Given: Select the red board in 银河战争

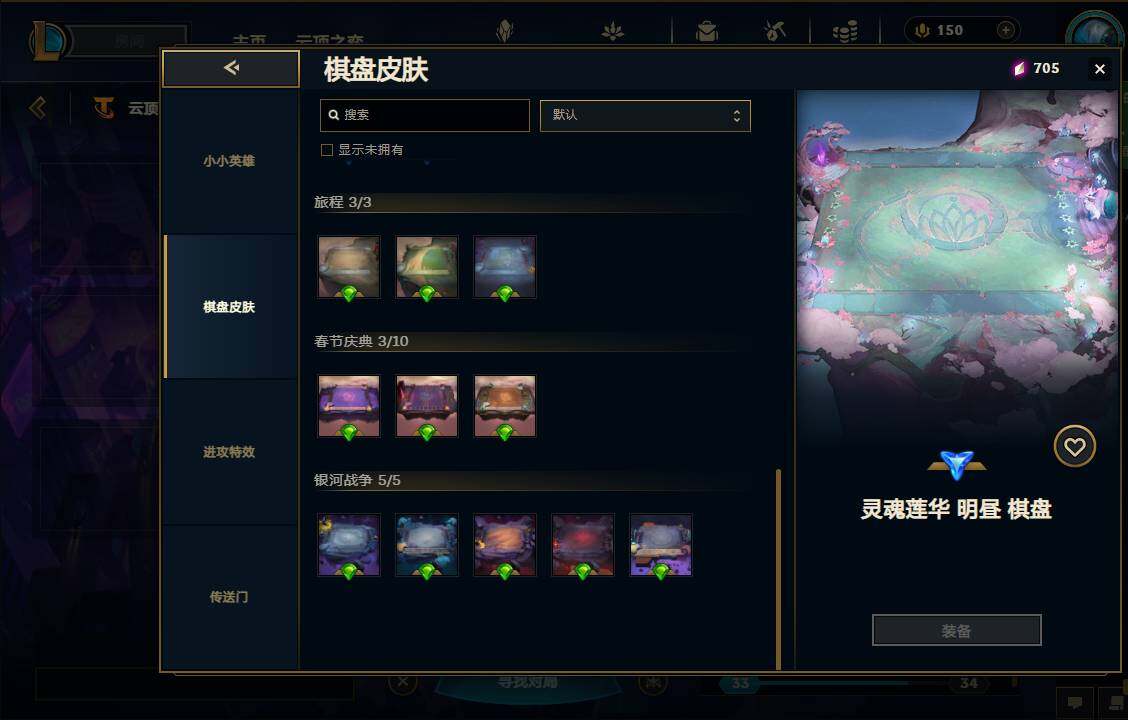Looking at the screenshot, I should click(x=583, y=545).
